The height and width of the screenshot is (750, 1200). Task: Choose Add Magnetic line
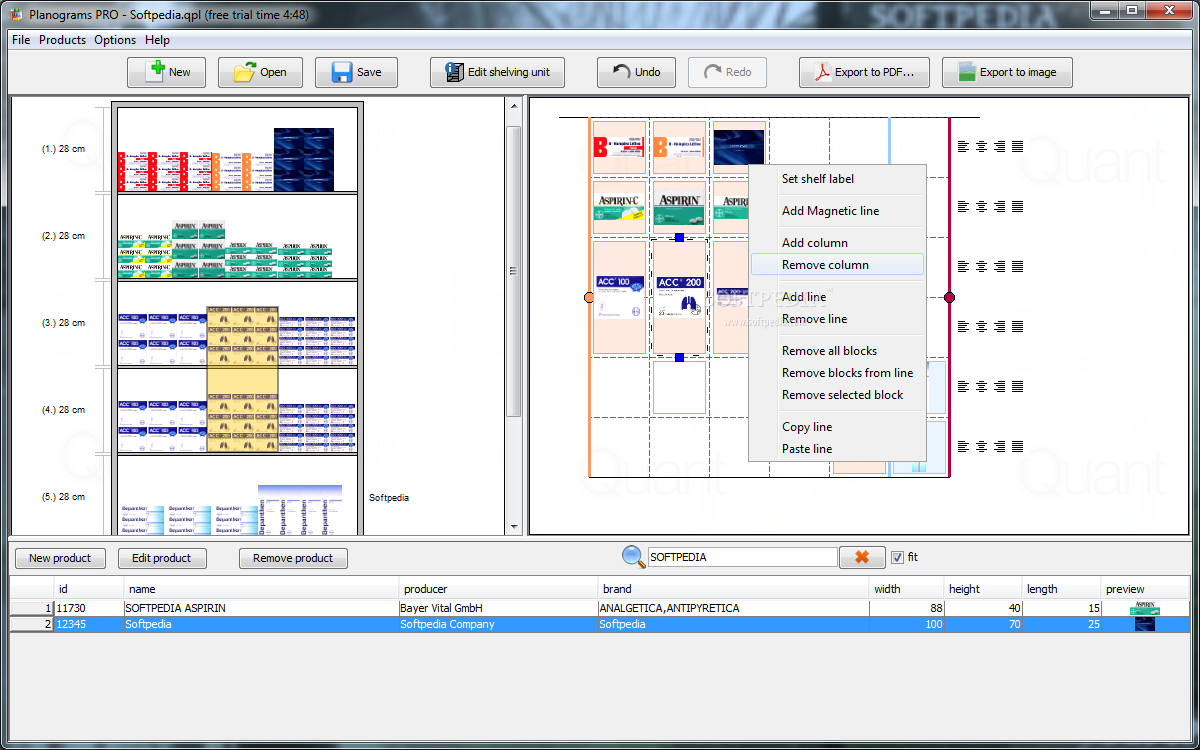[837, 211]
